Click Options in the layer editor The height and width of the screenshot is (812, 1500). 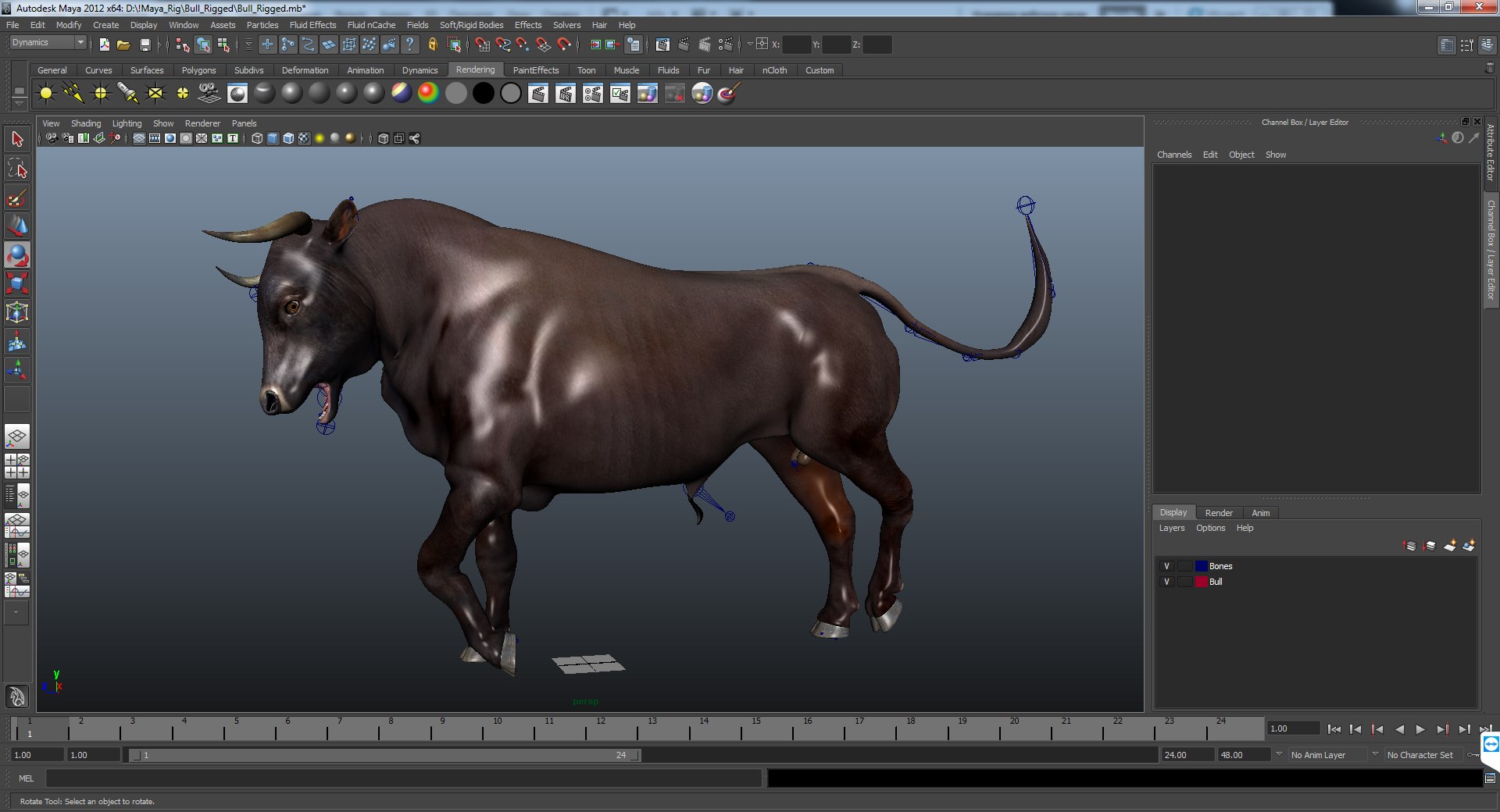point(1210,529)
